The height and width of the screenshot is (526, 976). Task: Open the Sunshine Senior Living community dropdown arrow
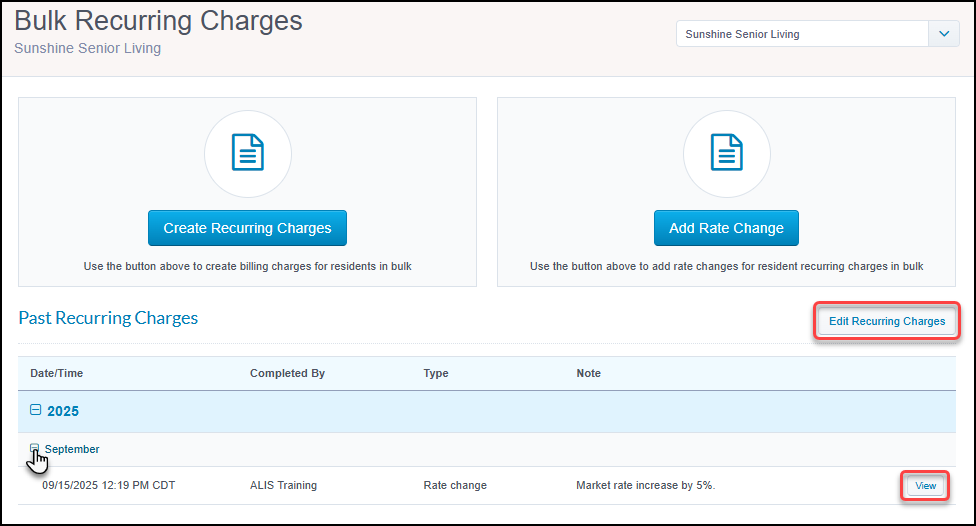[944, 34]
